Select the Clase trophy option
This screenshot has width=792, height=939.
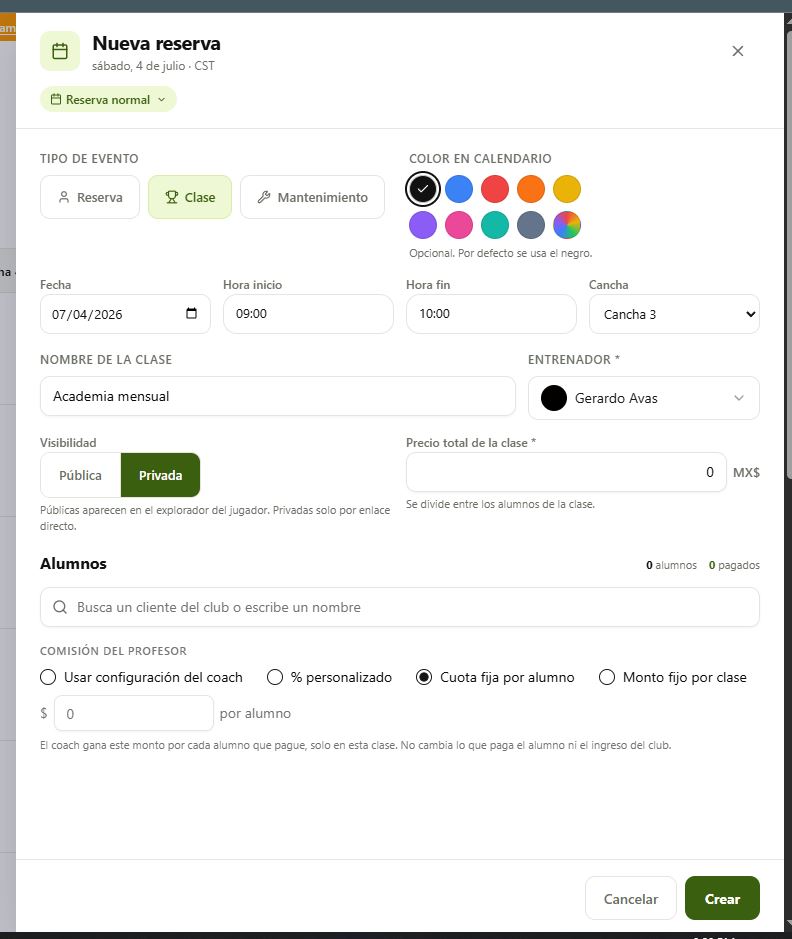(190, 197)
